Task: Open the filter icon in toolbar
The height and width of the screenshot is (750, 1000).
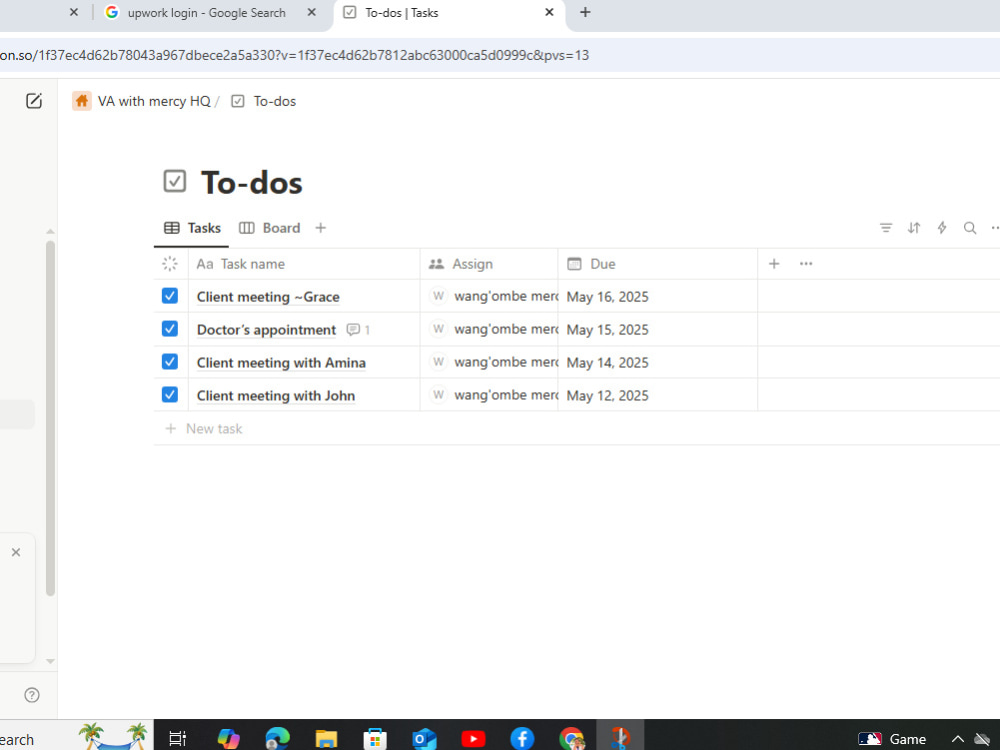Action: pos(886,228)
